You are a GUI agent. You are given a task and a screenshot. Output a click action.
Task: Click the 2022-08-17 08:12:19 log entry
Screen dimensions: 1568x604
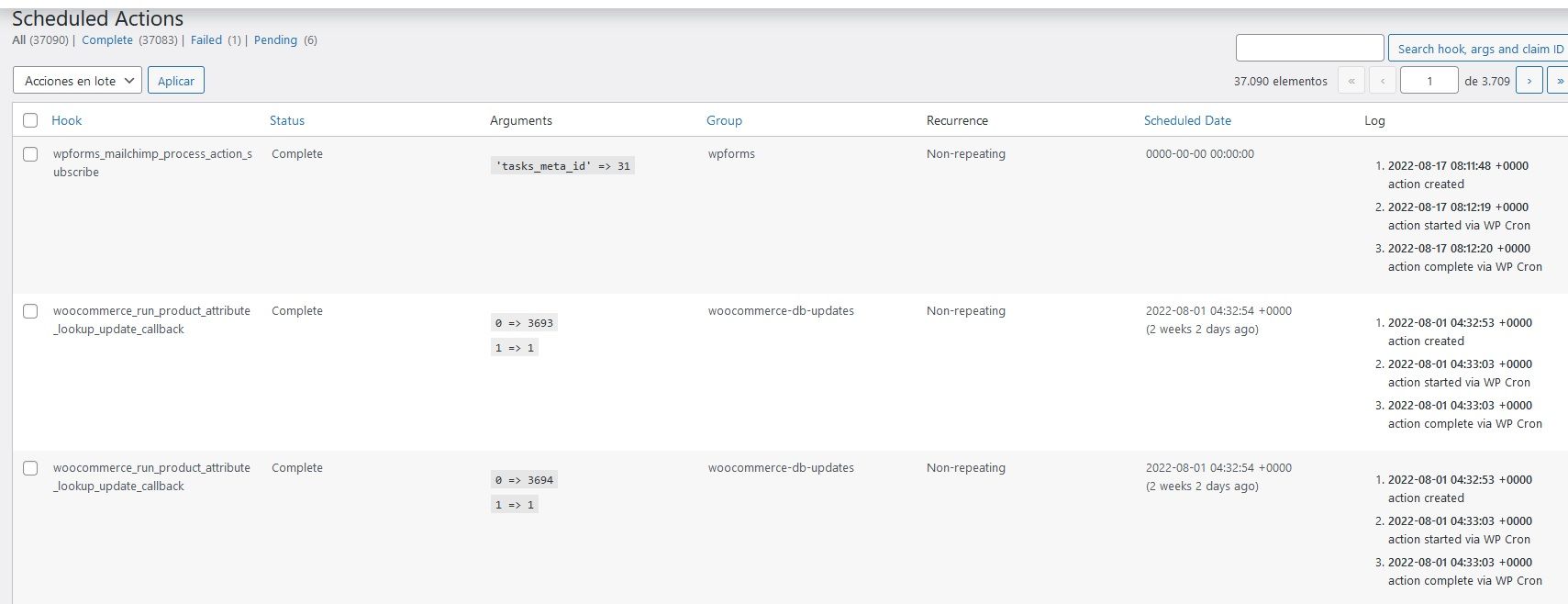click(x=1458, y=207)
